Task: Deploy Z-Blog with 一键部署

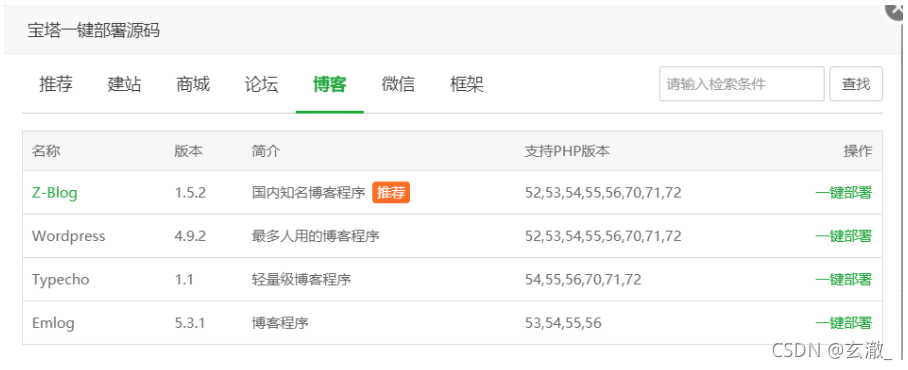Action: 843,193
